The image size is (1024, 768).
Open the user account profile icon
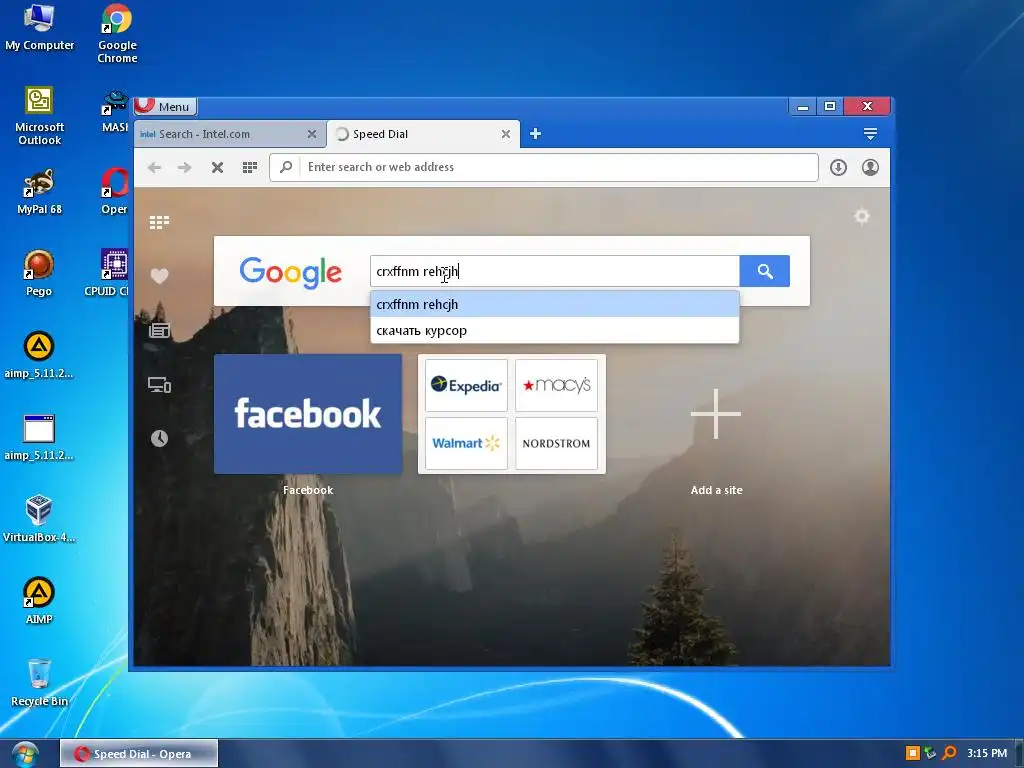[x=870, y=167]
